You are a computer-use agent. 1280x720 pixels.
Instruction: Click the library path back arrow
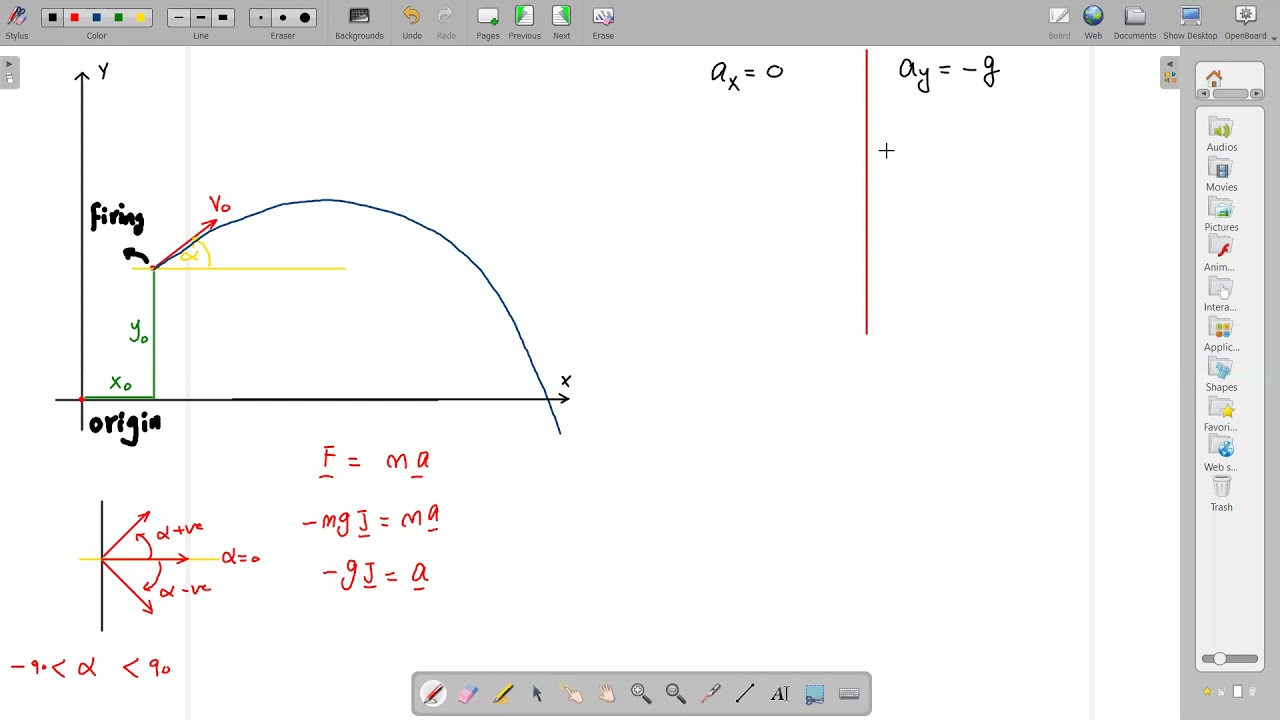pyautogui.click(x=1203, y=94)
